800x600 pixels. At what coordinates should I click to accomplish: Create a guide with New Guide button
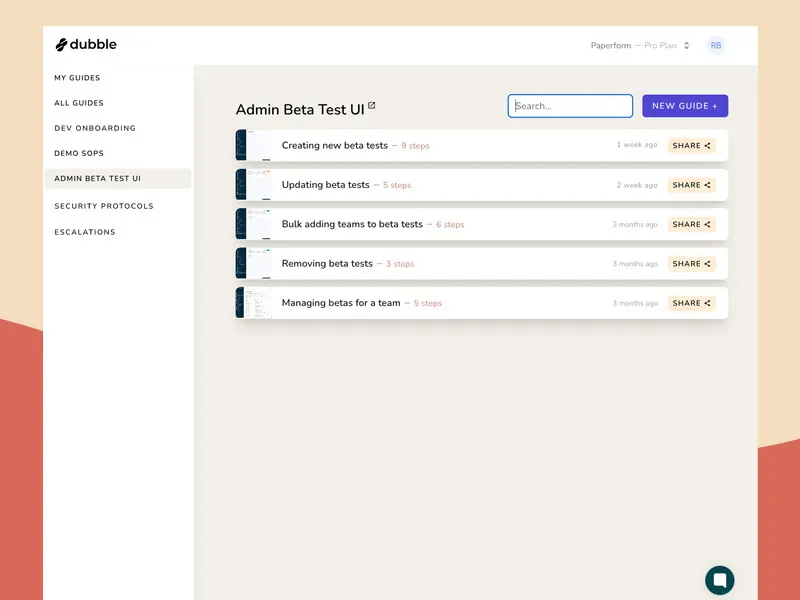point(685,106)
